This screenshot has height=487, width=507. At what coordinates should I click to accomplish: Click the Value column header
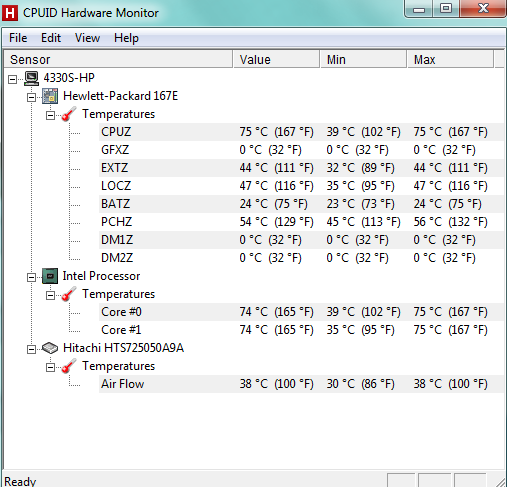276,60
